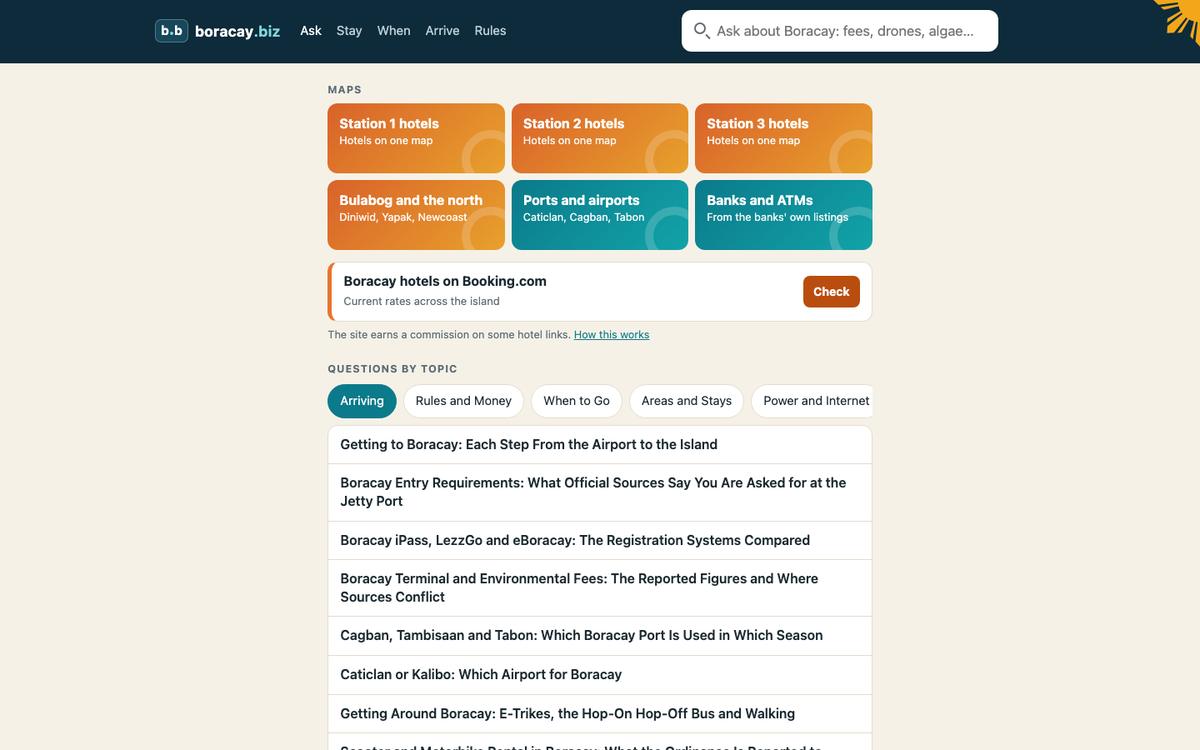Viewport: 1200px width, 750px height.
Task: Select the When to Go topic tab
Action: (577, 401)
